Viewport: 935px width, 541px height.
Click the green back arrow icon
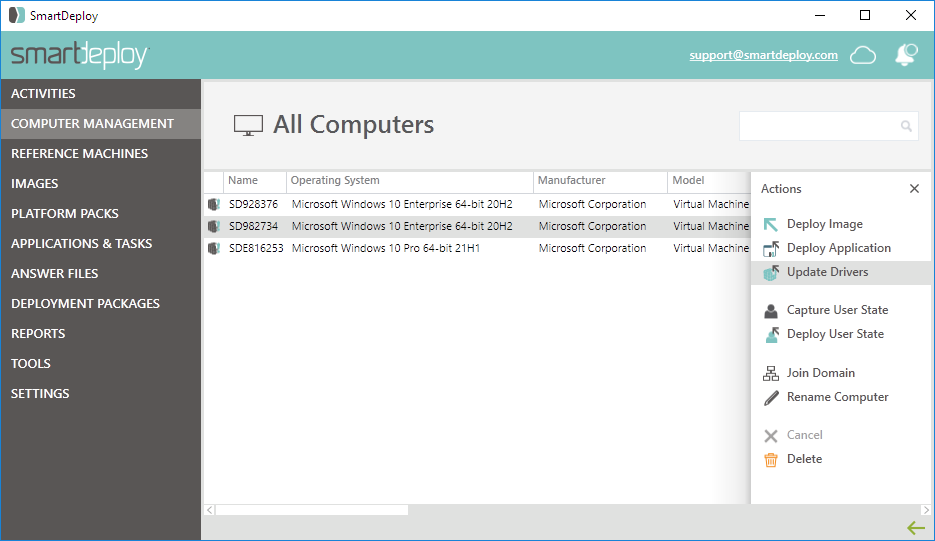pos(916,528)
